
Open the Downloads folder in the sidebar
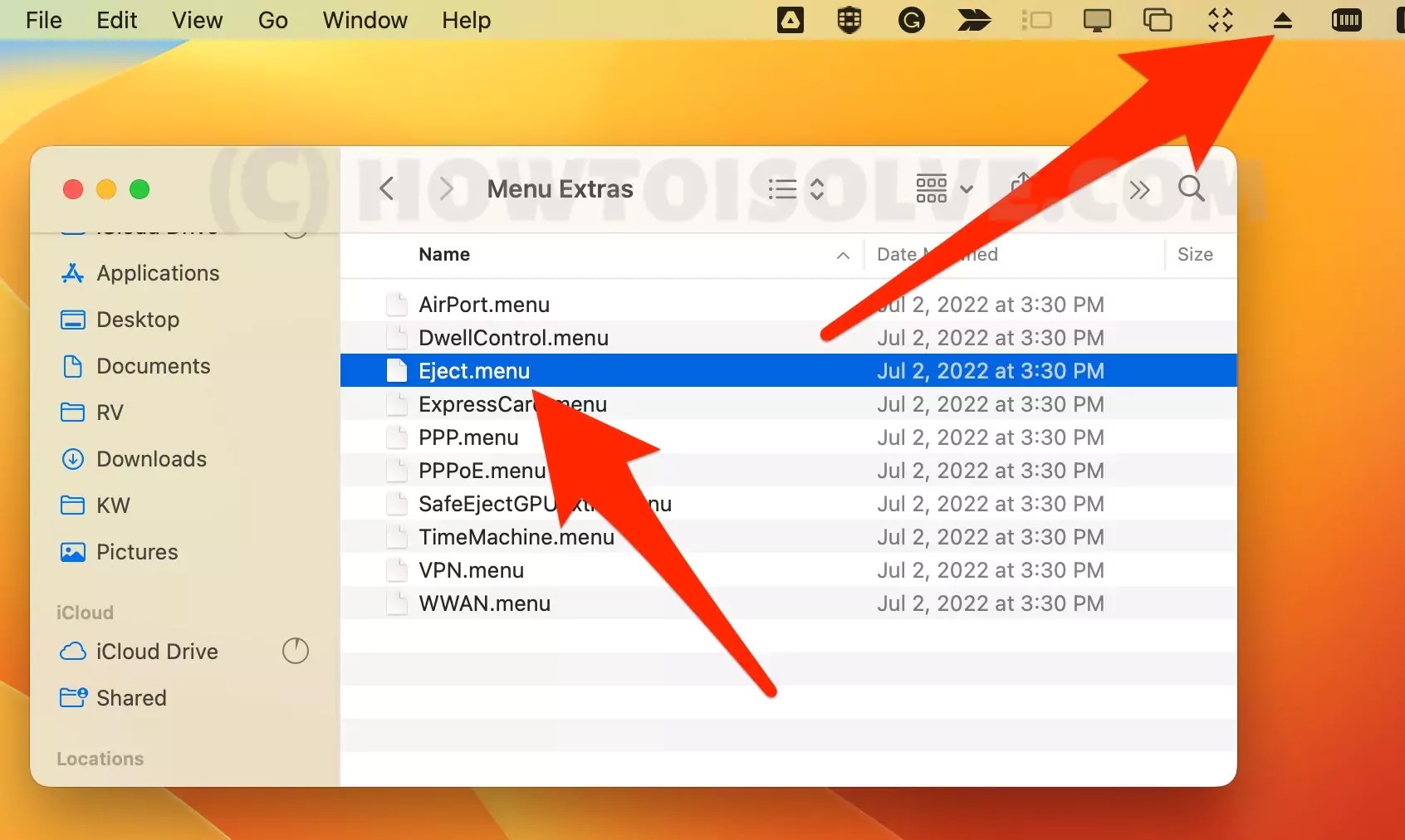(150, 459)
